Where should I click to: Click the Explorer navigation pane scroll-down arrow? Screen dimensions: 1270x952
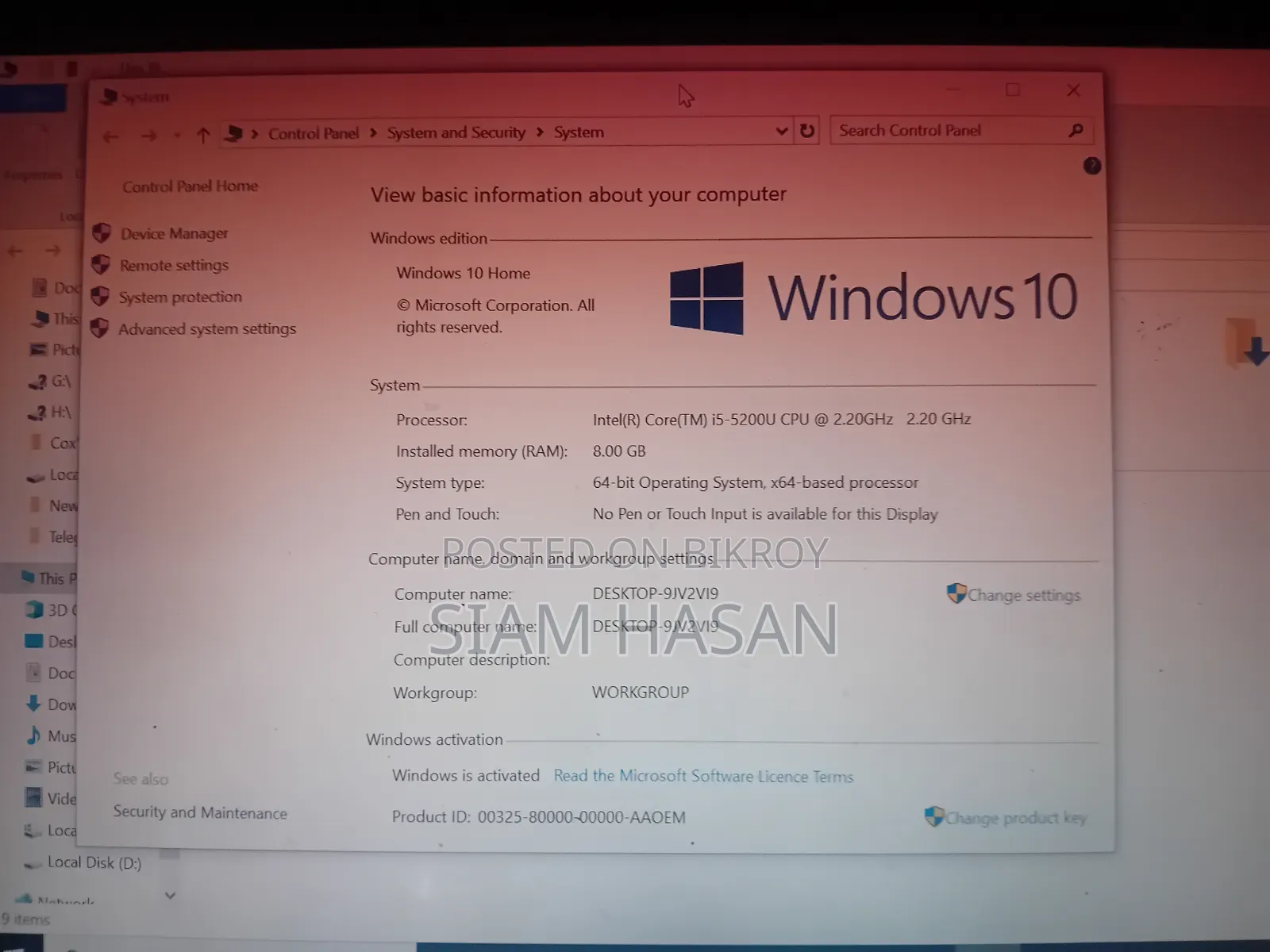tap(169, 896)
